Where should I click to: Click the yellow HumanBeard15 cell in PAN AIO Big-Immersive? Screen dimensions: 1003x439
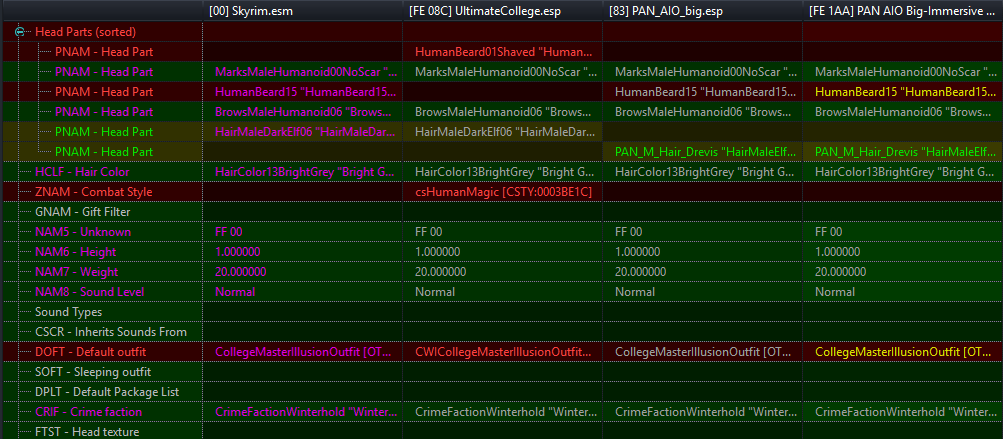point(905,92)
